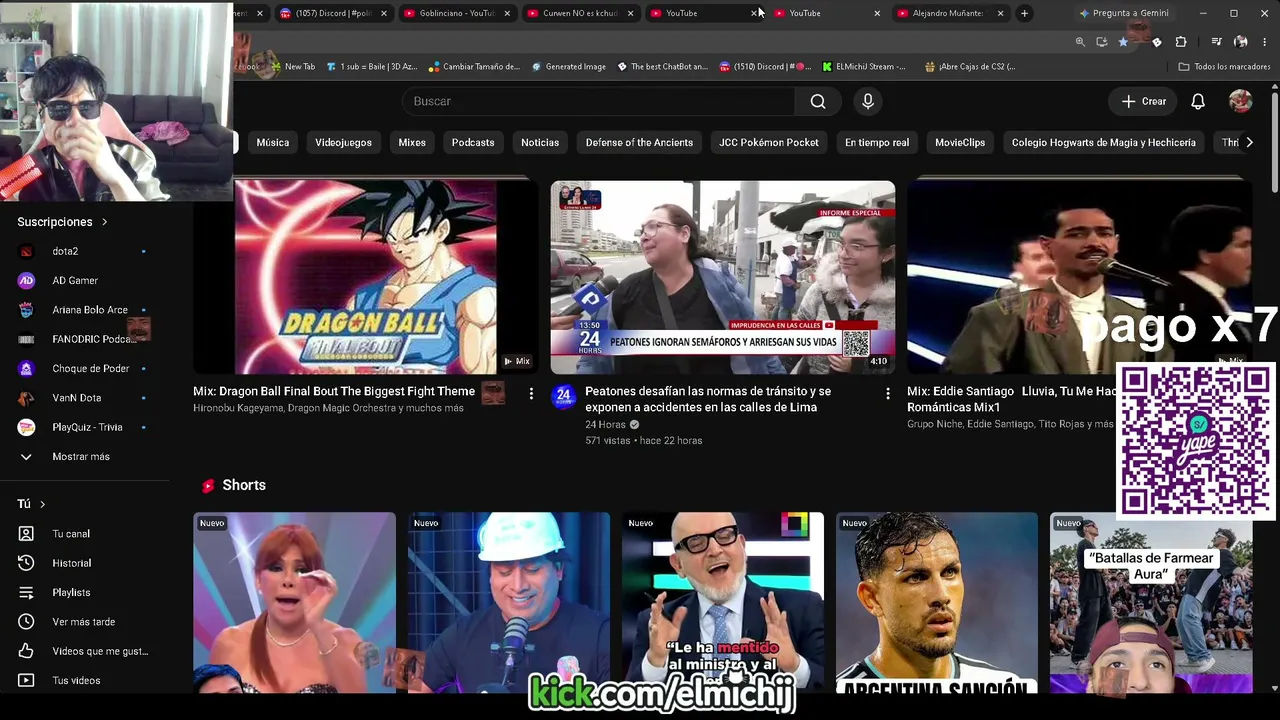
Task: Play the 24 Horas peatones news thumbnail
Action: [723, 277]
